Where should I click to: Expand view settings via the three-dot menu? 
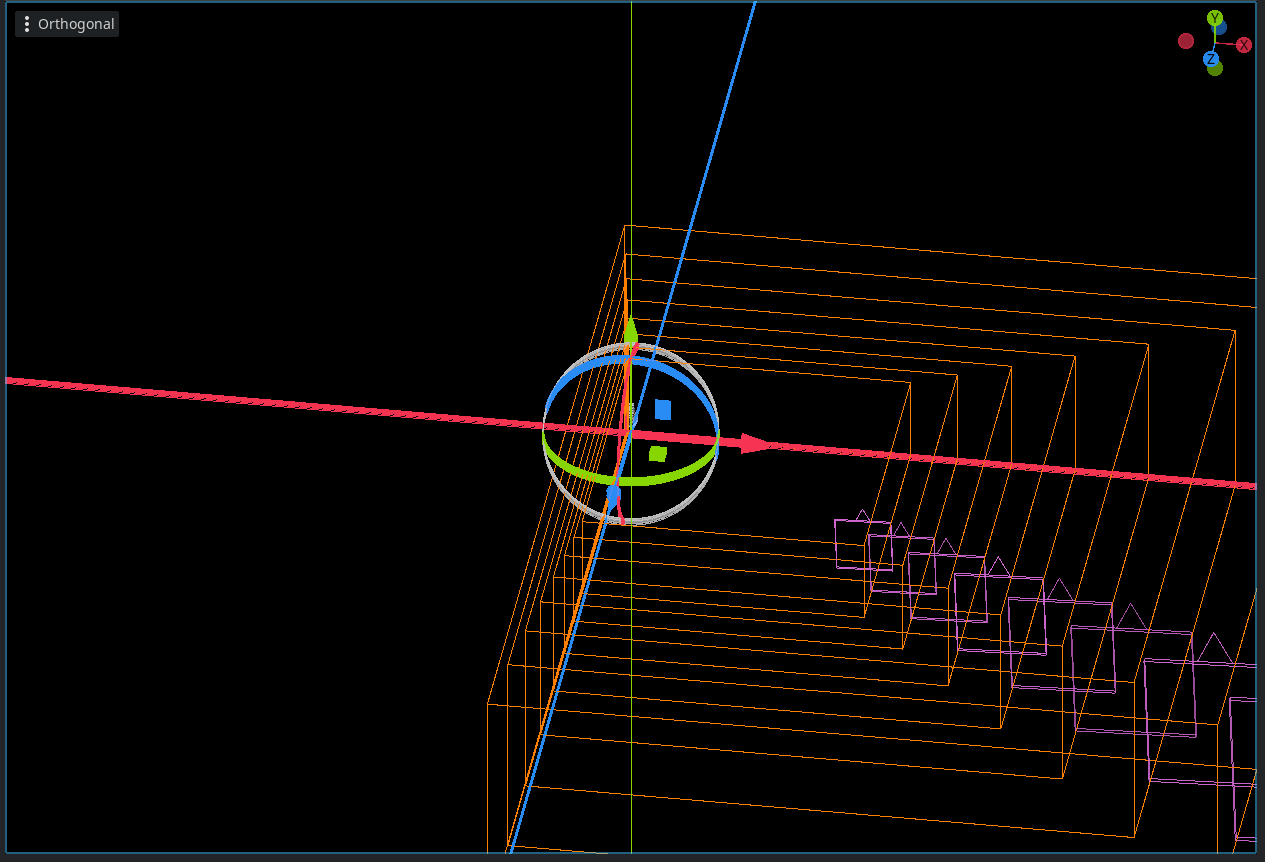tap(27, 23)
